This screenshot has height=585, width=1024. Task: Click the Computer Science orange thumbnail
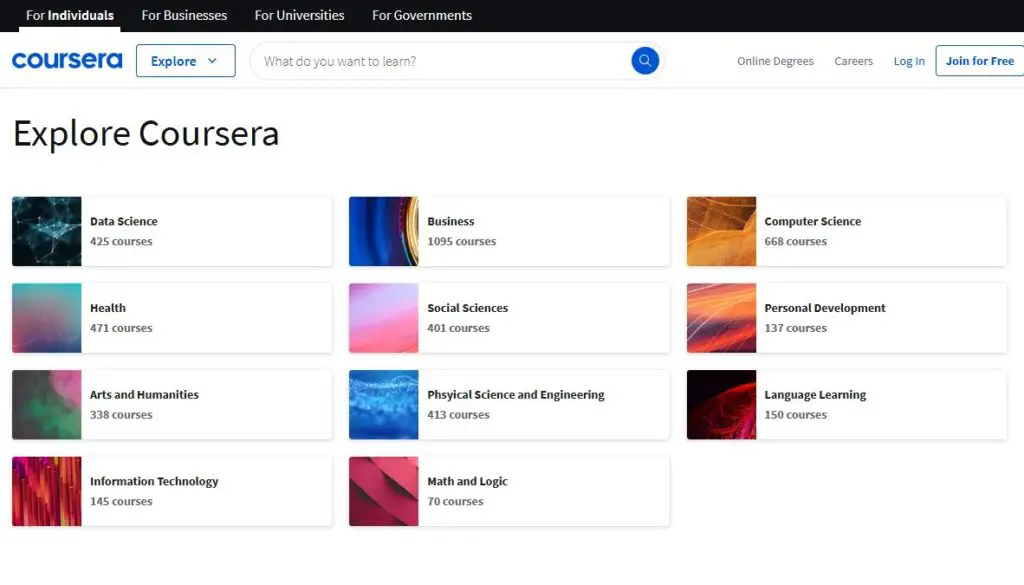[x=721, y=231]
